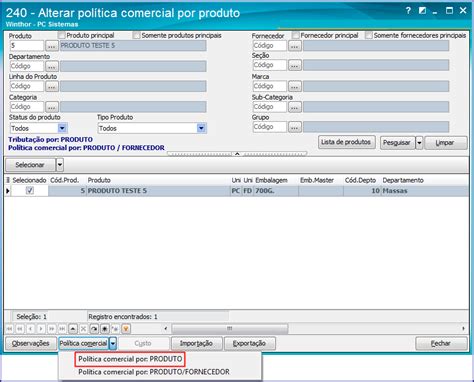Expand the Selecionar dropdown arrow
Viewport: 474px width, 382px height.
[60, 165]
